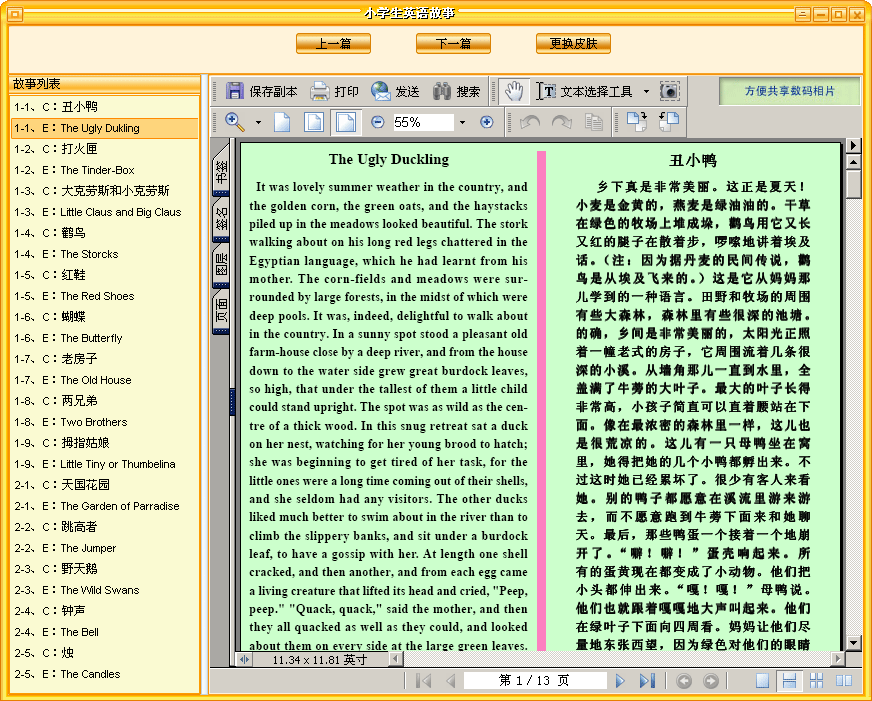Open the Bookmarks (书签) side tab
Image resolution: width=872 pixels, height=701 pixels.
(221, 170)
